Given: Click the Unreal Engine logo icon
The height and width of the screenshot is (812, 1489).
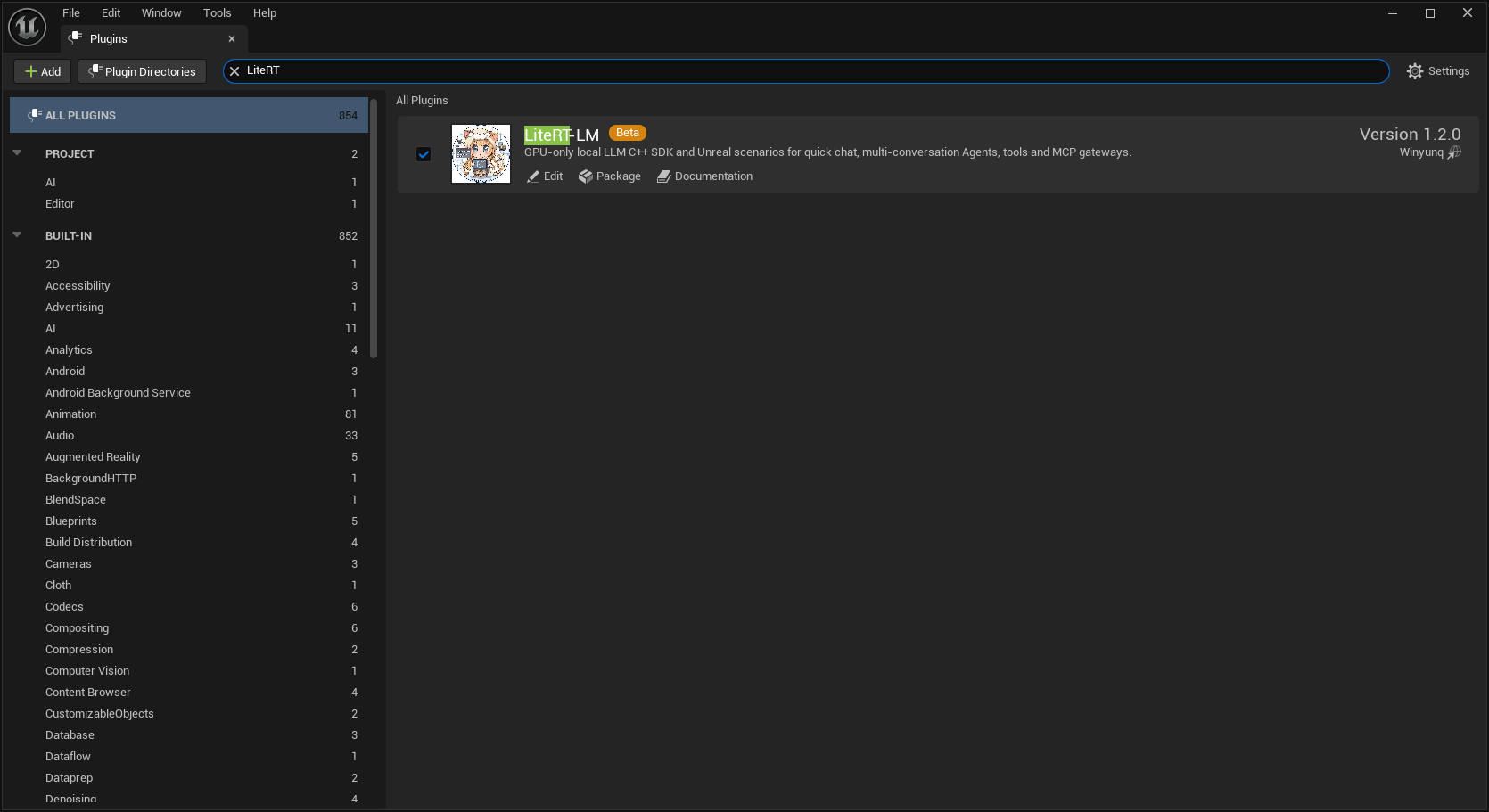Looking at the screenshot, I should 27,27.
